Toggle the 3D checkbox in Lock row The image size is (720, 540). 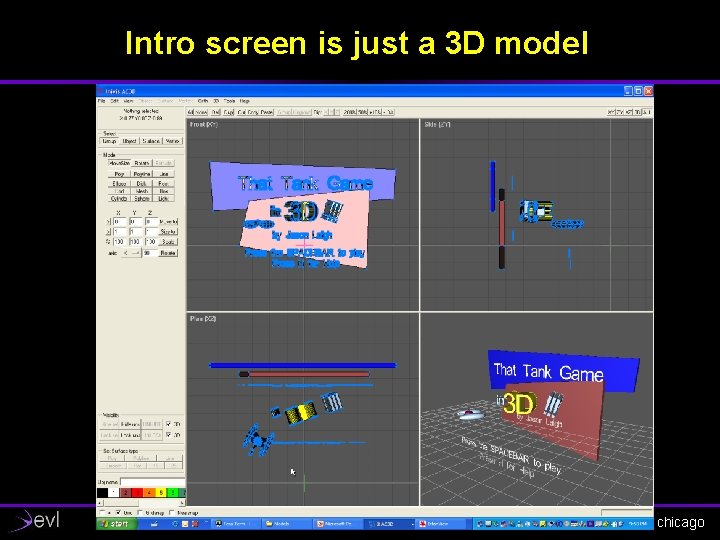[x=169, y=434]
